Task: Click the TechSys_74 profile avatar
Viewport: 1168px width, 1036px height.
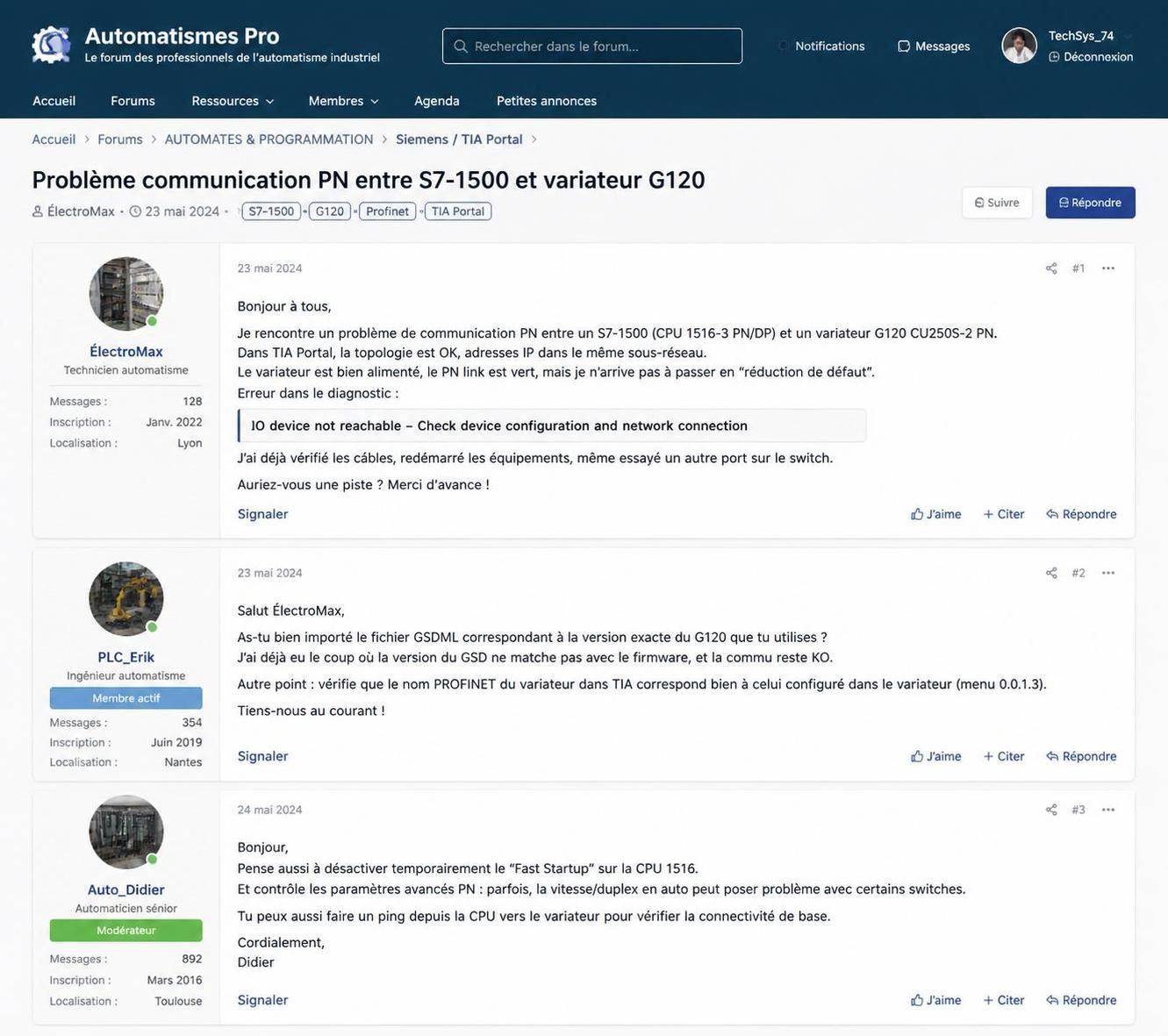Action: pyautogui.click(x=1019, y=46)
